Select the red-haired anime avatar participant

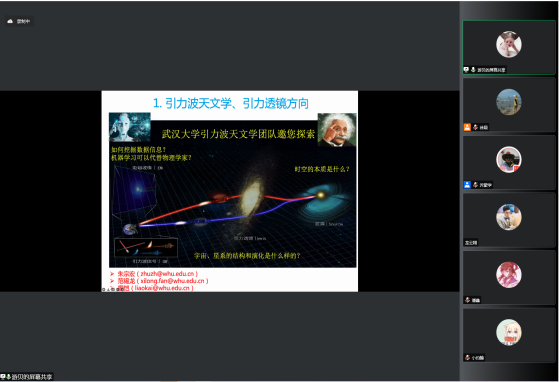coord(509,275)
